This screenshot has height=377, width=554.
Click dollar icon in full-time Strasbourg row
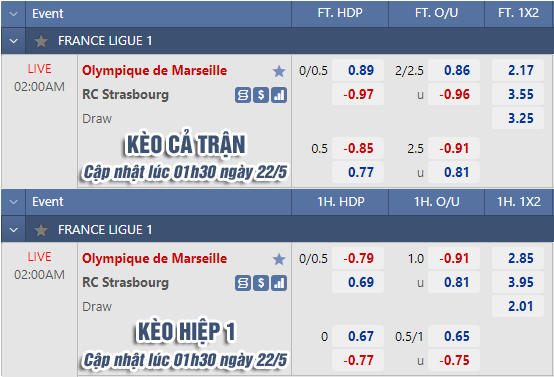tap(261, 95)
